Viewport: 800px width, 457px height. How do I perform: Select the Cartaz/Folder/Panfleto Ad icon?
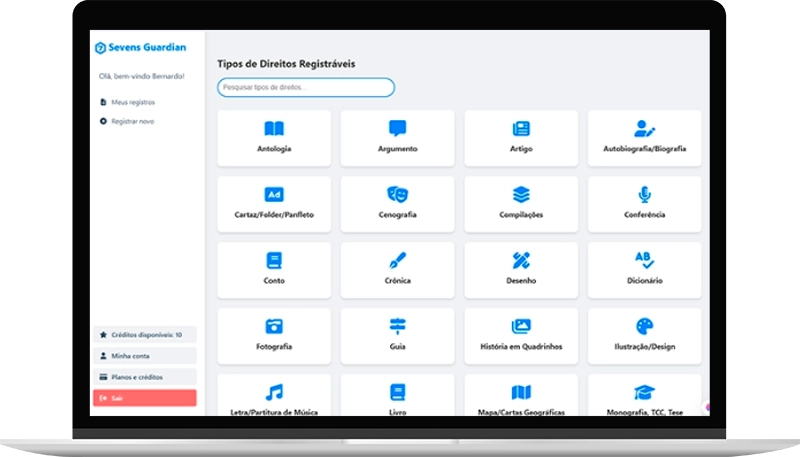pos(274,195)
